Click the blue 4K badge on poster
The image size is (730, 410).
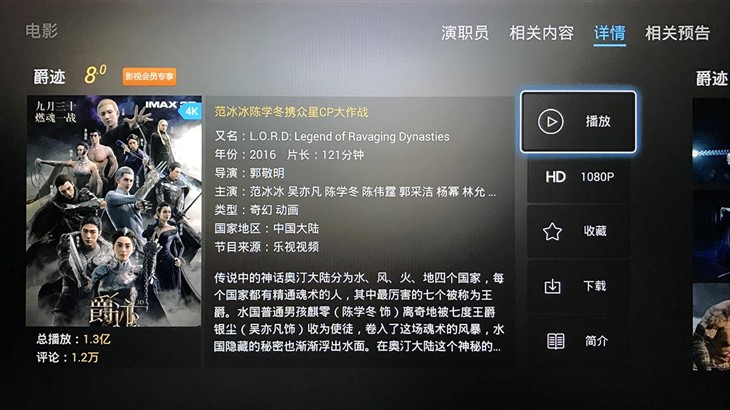(x=191, y=111)
